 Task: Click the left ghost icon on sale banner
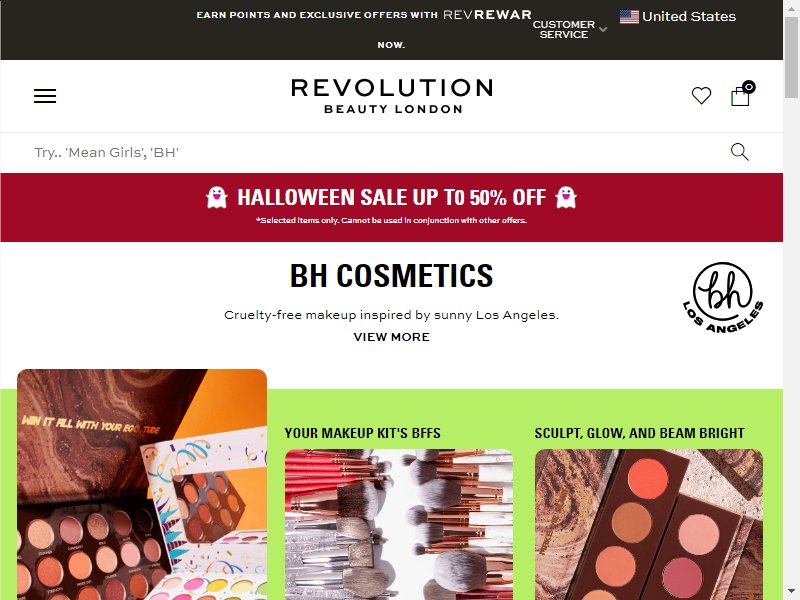point(216,197)
